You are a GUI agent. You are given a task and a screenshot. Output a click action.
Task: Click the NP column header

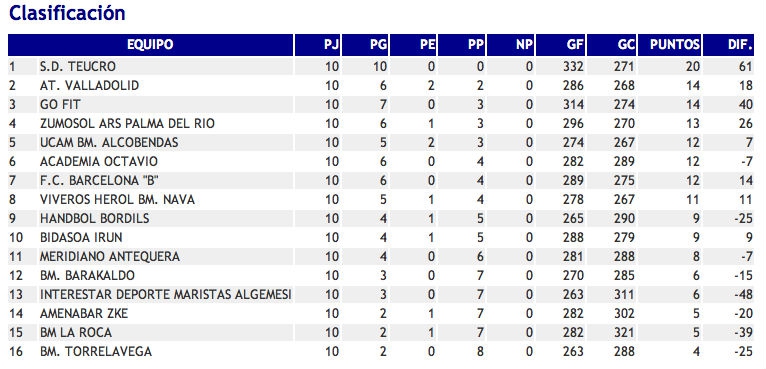click(x=511, y=45)
